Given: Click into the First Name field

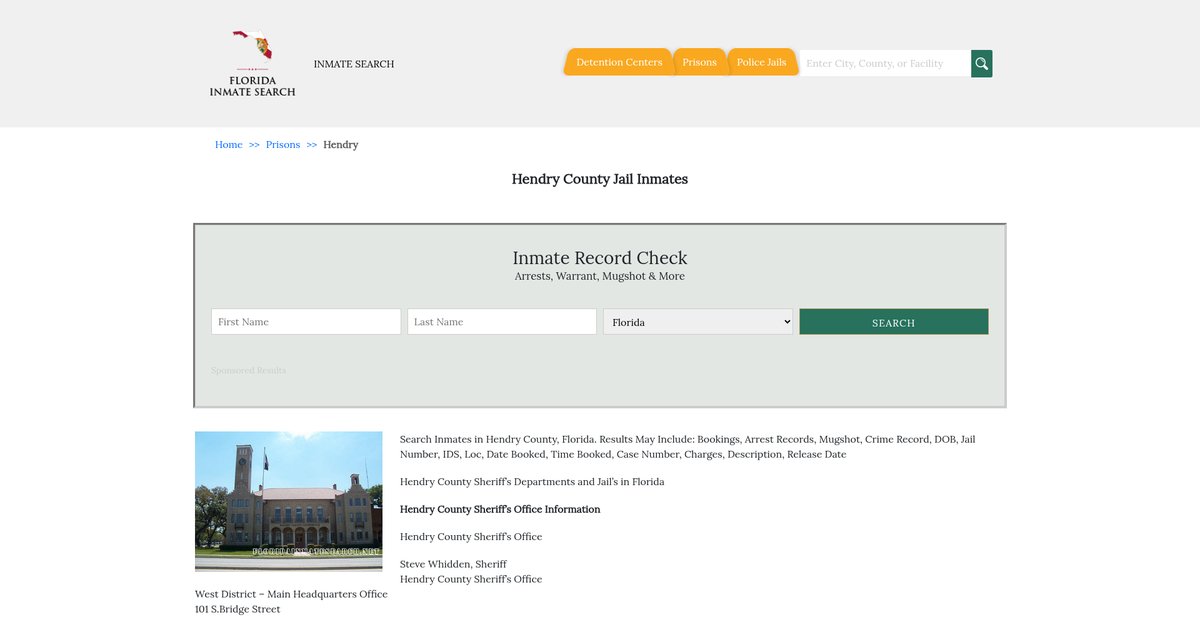Looking at the screenshot, I should pos(306,322).
